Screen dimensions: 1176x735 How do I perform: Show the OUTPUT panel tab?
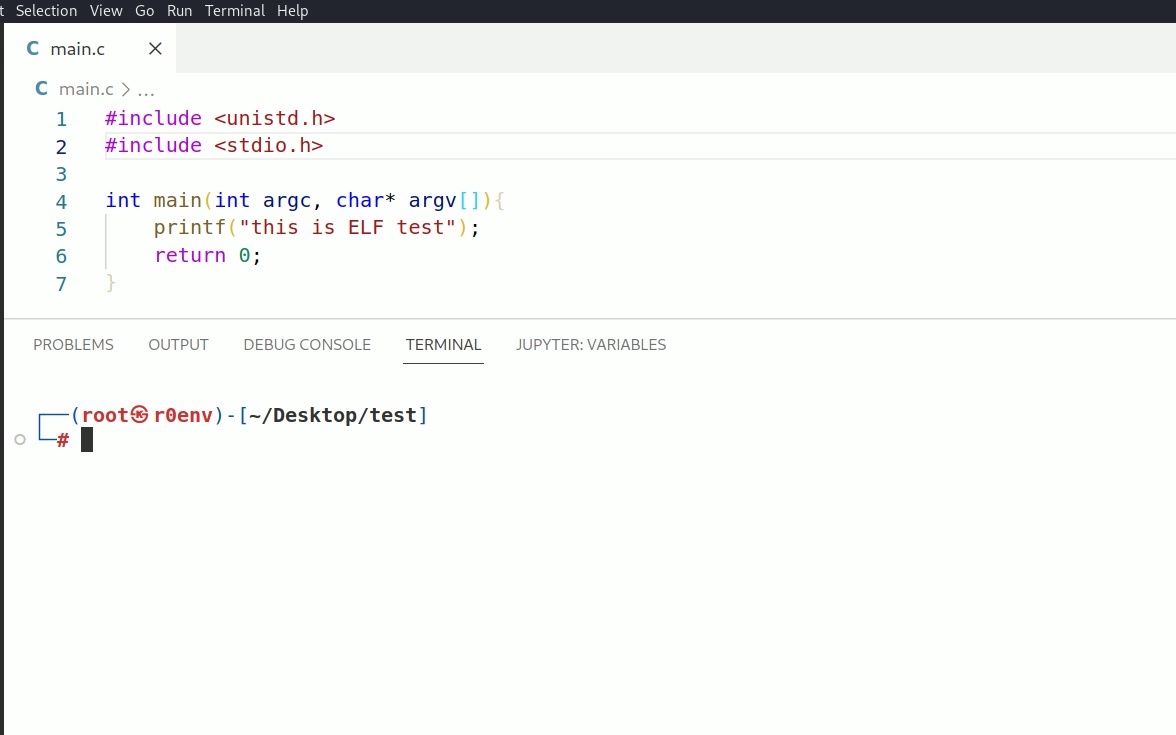point(178,344)
